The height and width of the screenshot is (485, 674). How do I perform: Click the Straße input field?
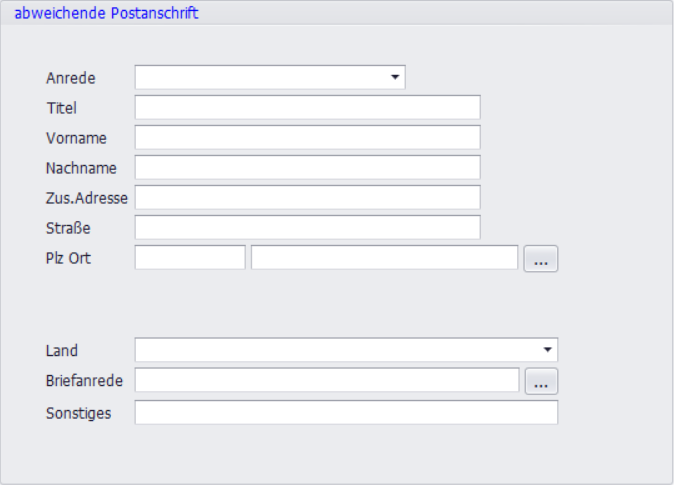coord(307,228)
